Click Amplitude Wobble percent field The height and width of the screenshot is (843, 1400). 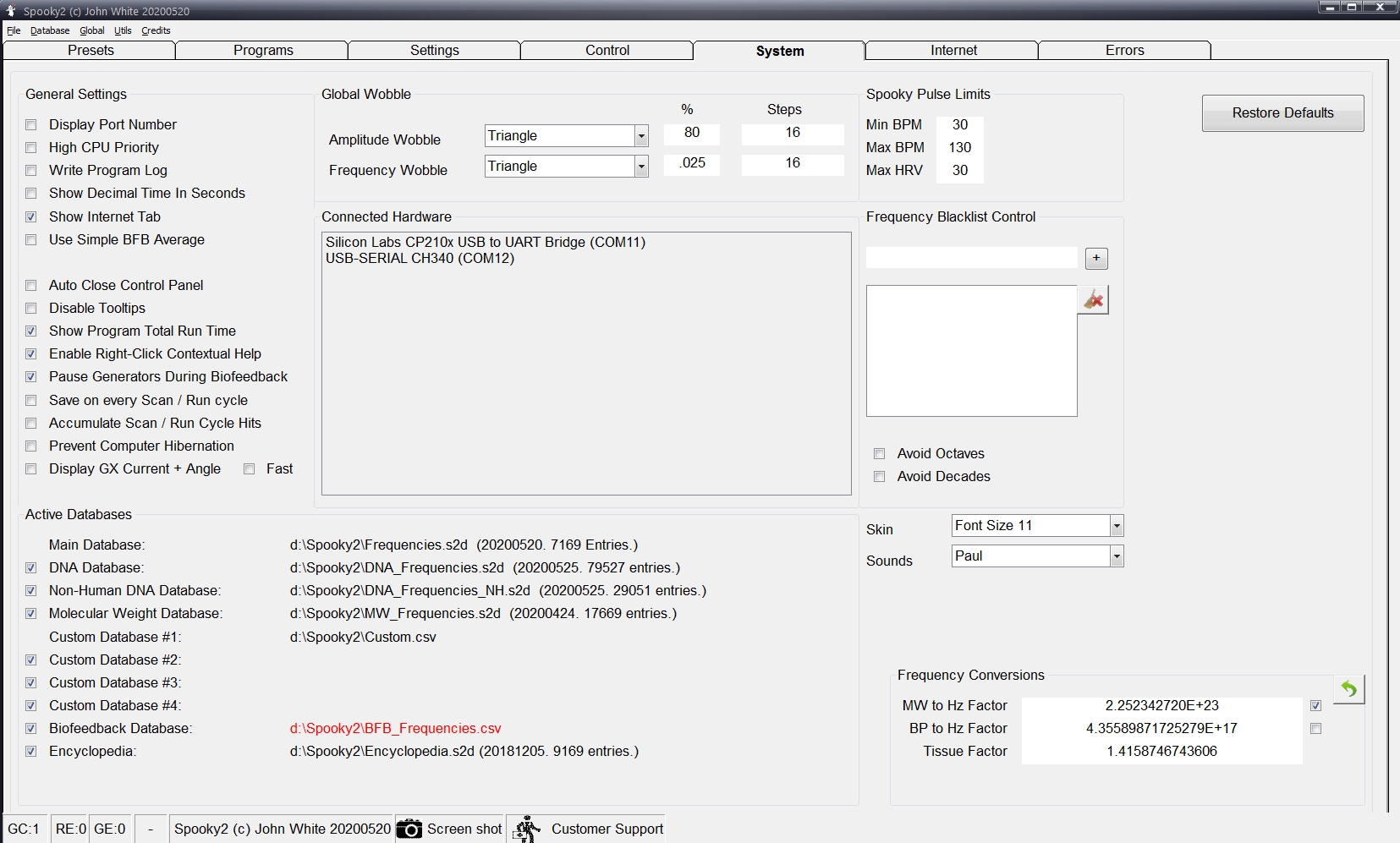coord(692,134)
